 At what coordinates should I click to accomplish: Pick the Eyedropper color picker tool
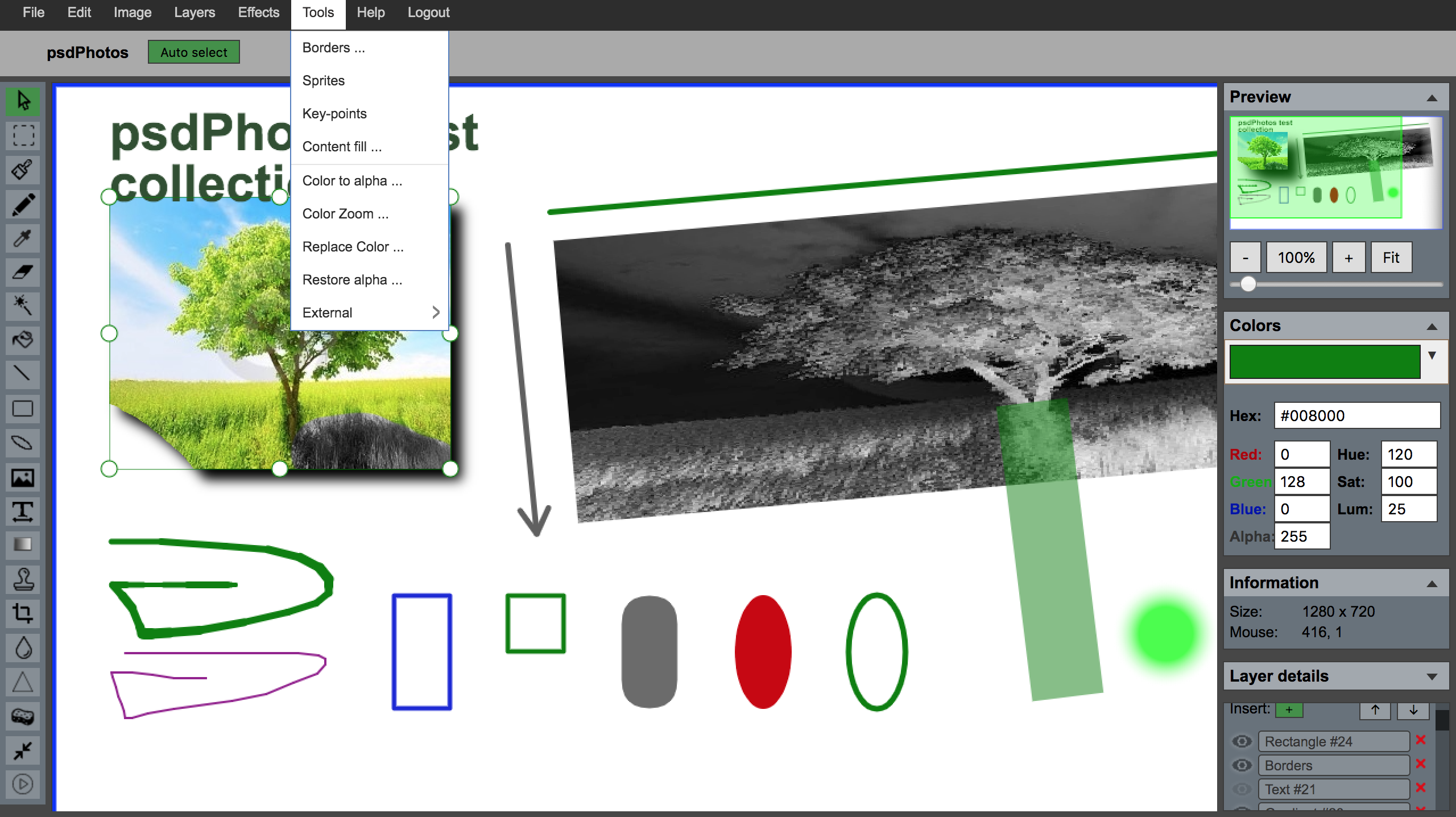[x=23, y=238]
